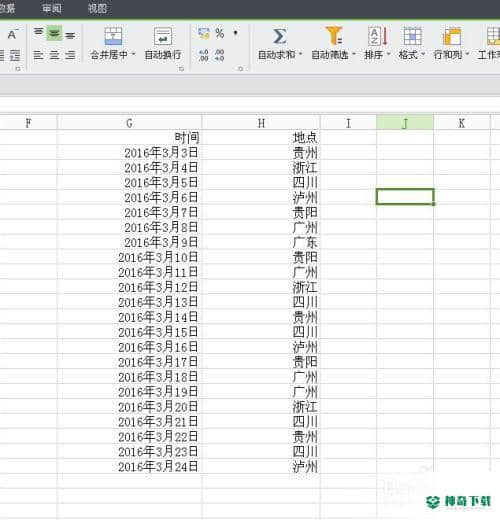Select column J header
500x520 pixels.
click(405, 123)
